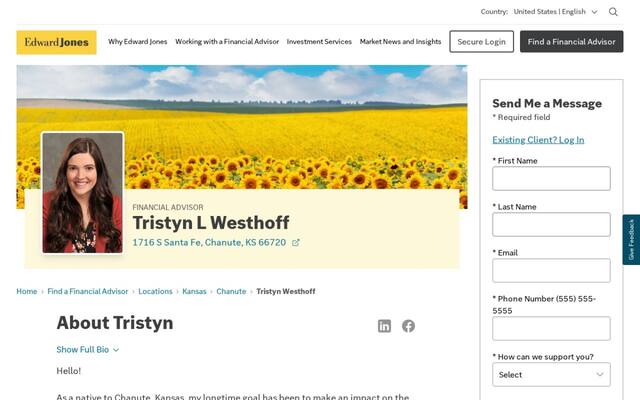This screenshot has height=400, width=640.
Task: Click external link icon beside the address
Action: (x=296, y=242)
